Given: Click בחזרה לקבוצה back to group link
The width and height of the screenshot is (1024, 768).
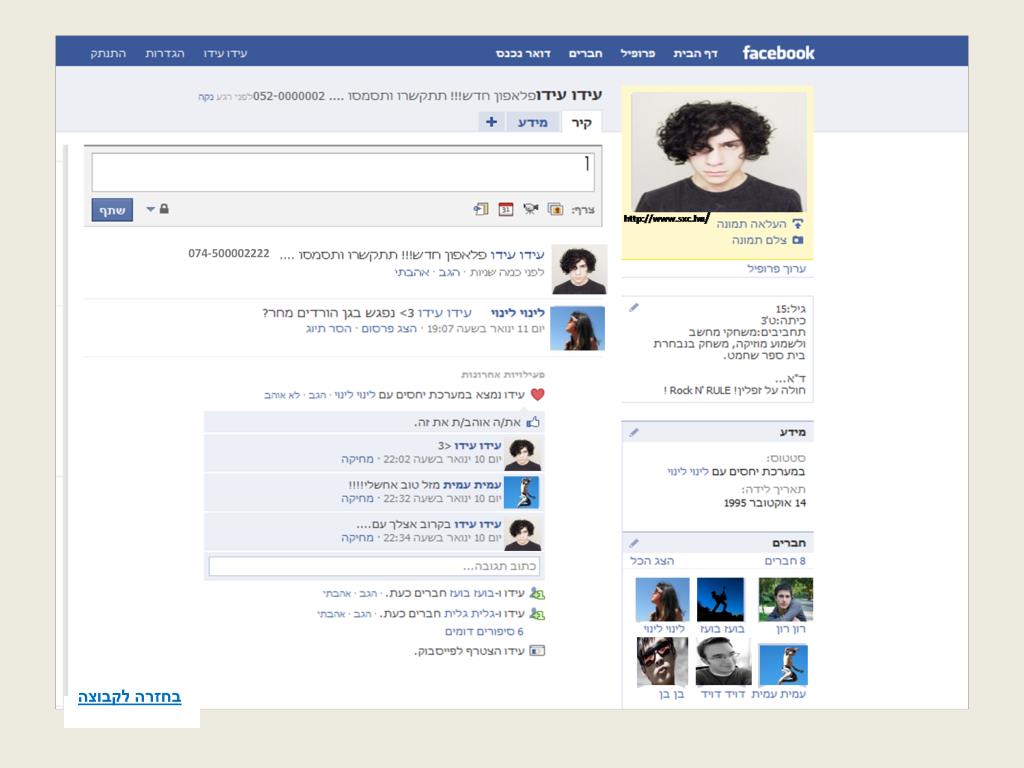Looking at the screenshot, I should 129,697.
